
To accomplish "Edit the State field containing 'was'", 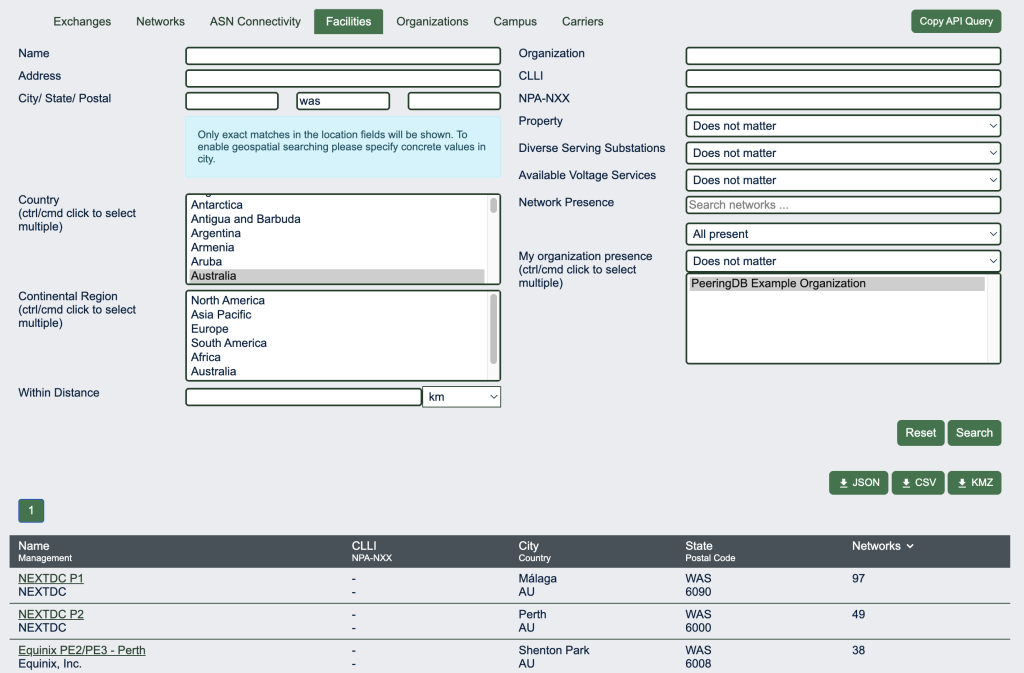I will pos(343,101).
